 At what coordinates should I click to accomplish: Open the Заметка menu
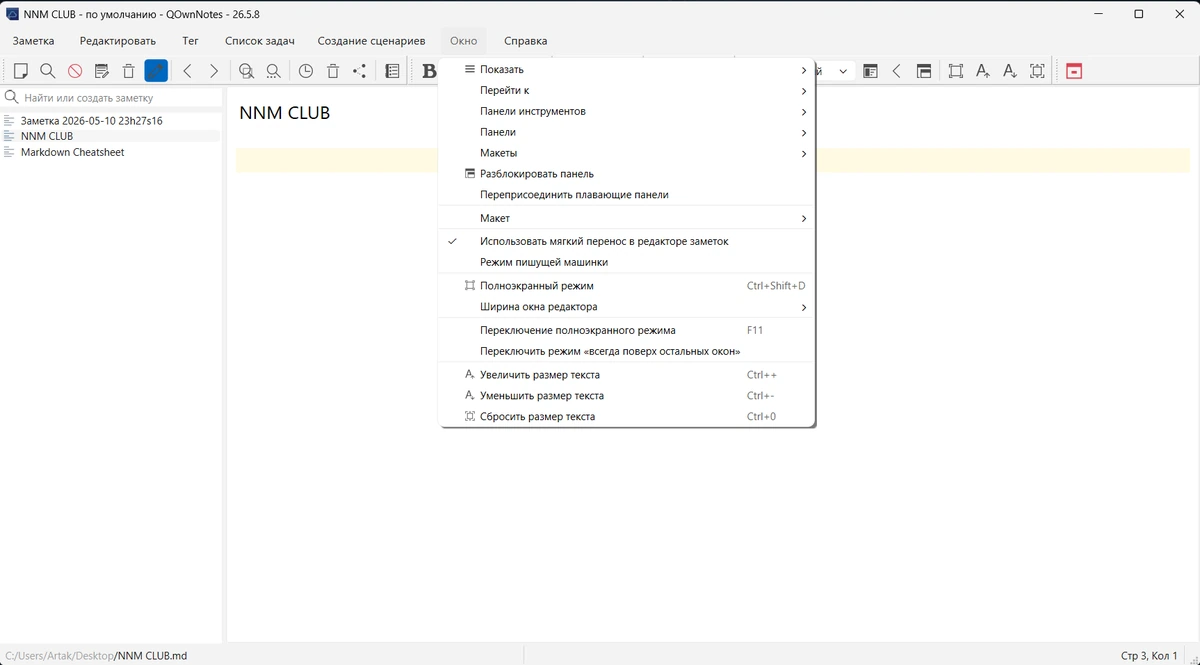(33, 41)
